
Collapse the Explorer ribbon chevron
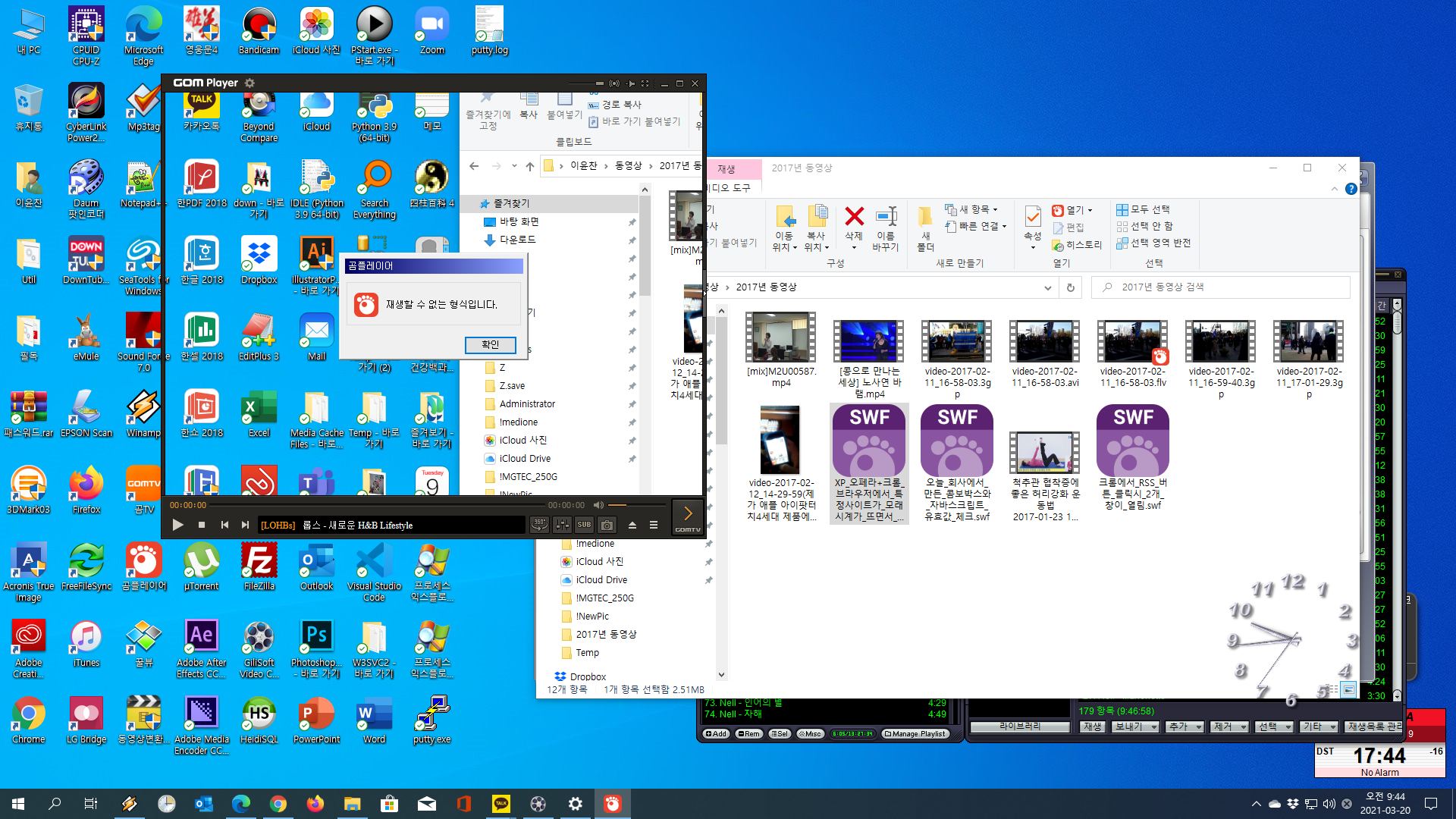tap(1334, 189)
